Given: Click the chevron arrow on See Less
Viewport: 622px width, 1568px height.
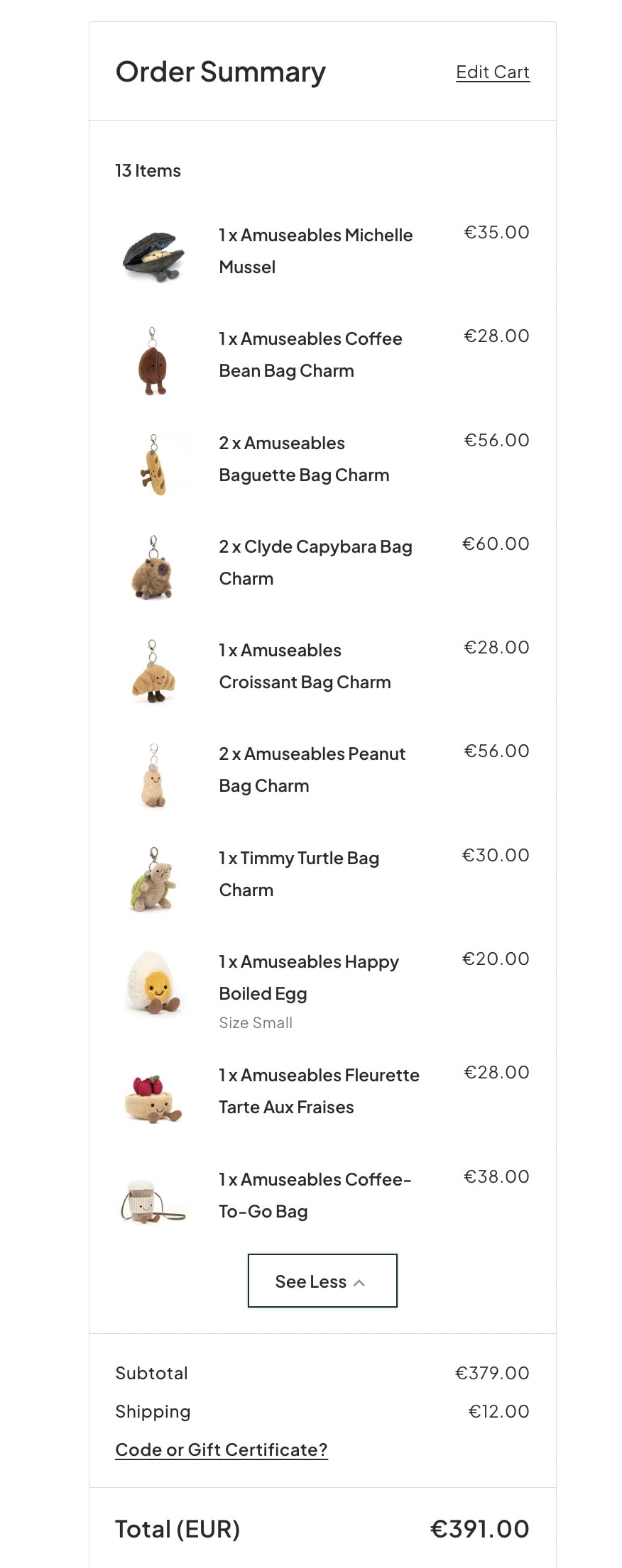Looking at the screenshot, I should (359, 1283).
